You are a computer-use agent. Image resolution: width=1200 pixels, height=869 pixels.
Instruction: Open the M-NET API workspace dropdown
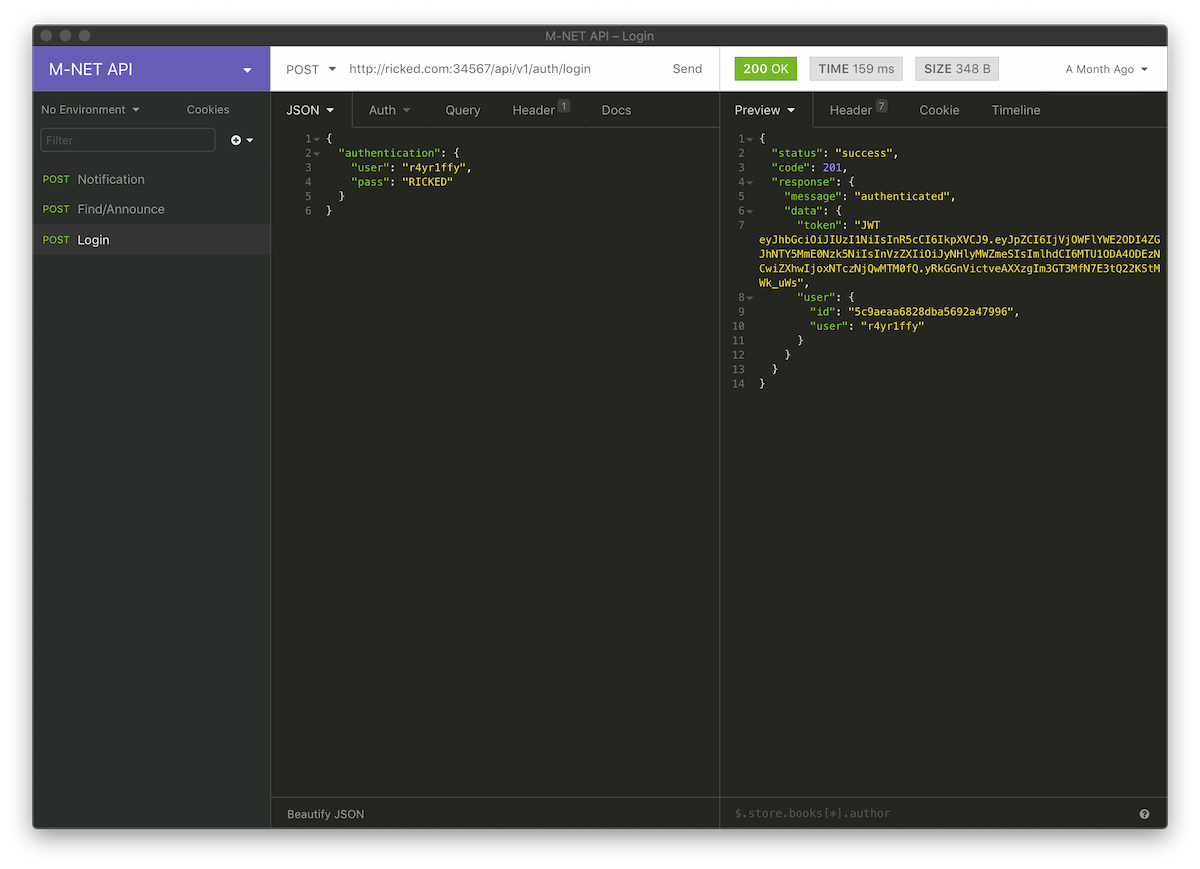151,69
